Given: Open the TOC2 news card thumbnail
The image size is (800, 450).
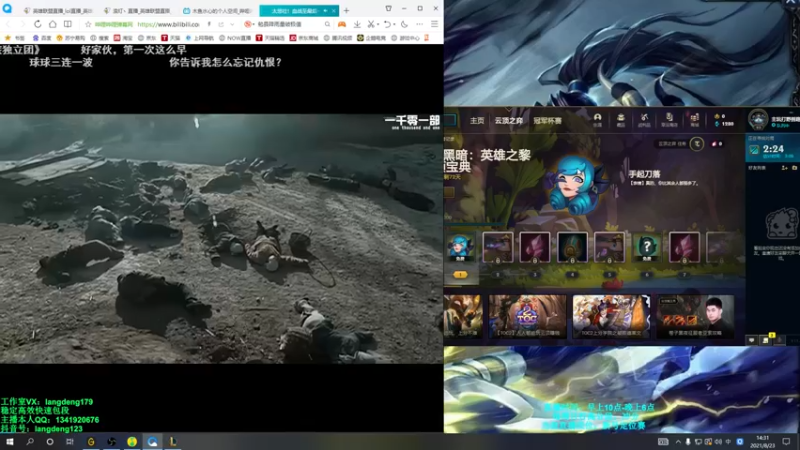Looking at the screenshot, I should pyautogui.click(x=528, y=316).
